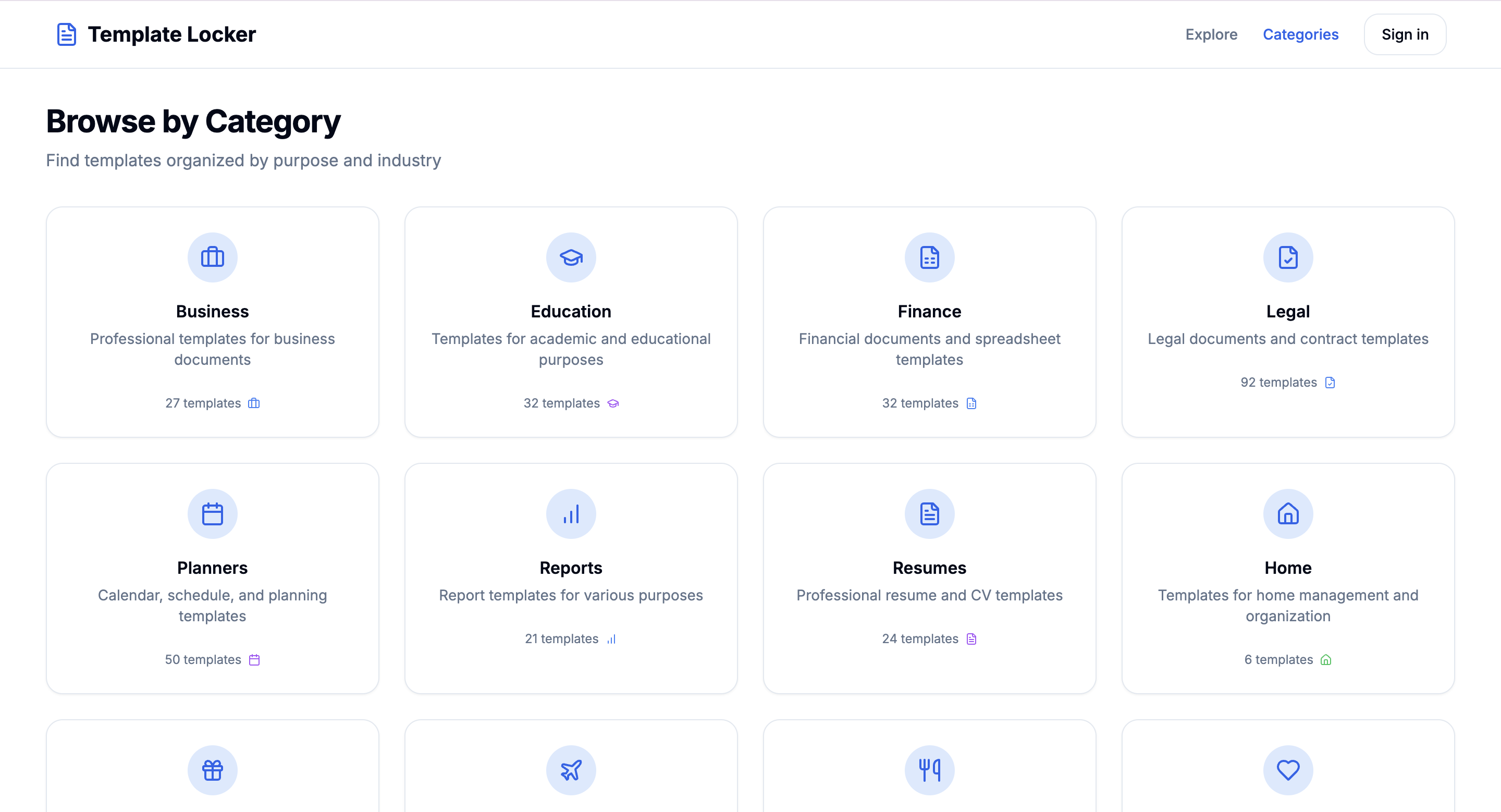Screen dimensions: 1501x812
Task: Click small file icon beside 92 templates
Action: [x=1330, y=382]
